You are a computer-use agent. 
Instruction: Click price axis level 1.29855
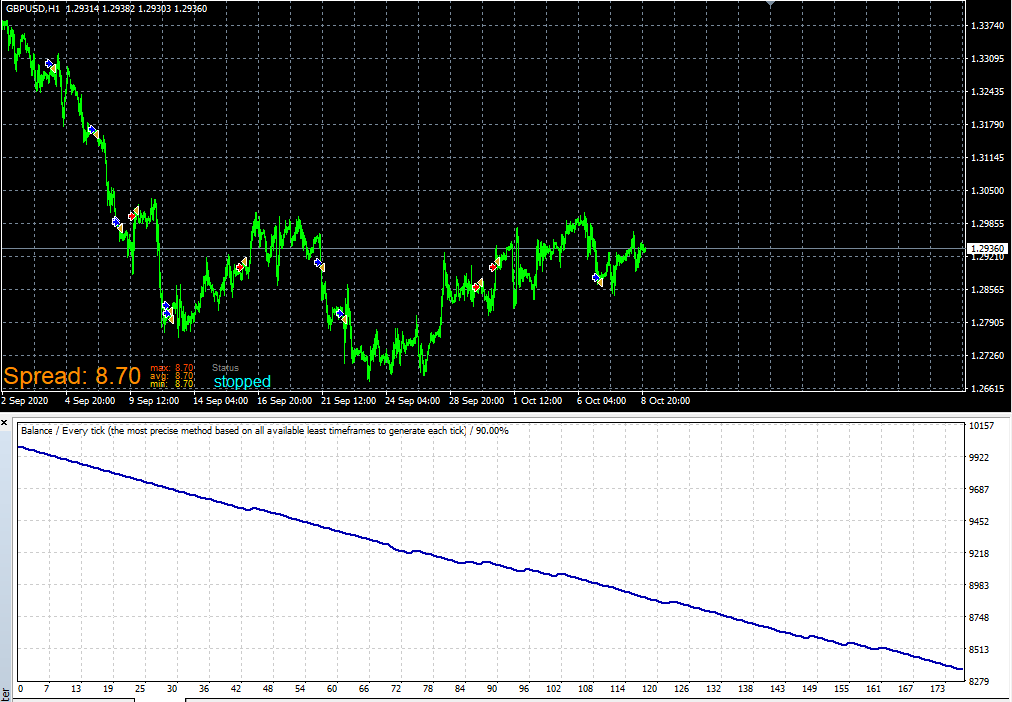pyautogui.click(x=987, y=223)
